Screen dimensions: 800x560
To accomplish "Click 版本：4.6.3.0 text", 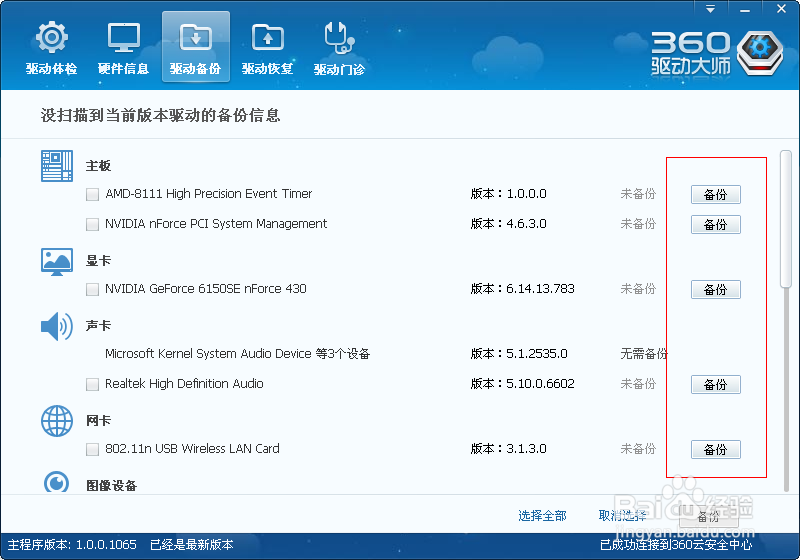I will coord(508,224).
